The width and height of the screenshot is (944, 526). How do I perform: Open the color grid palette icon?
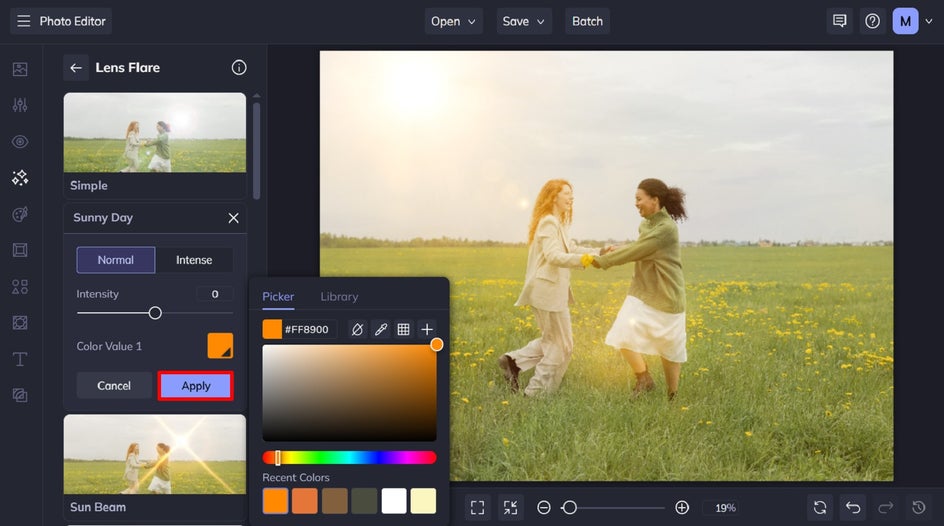click(x=404, y=329)
